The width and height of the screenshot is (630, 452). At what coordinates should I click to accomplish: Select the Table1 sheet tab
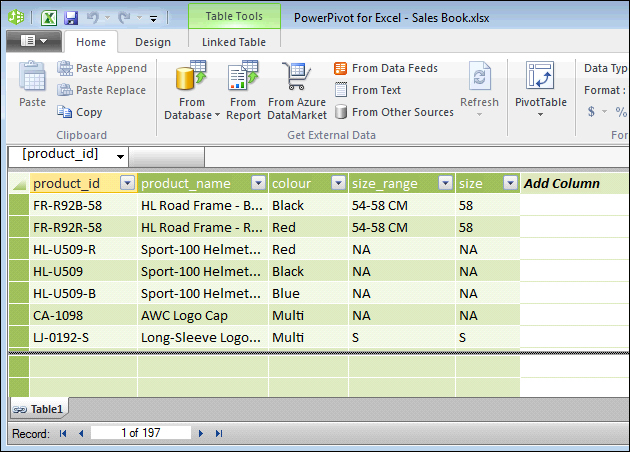(39, 409)
